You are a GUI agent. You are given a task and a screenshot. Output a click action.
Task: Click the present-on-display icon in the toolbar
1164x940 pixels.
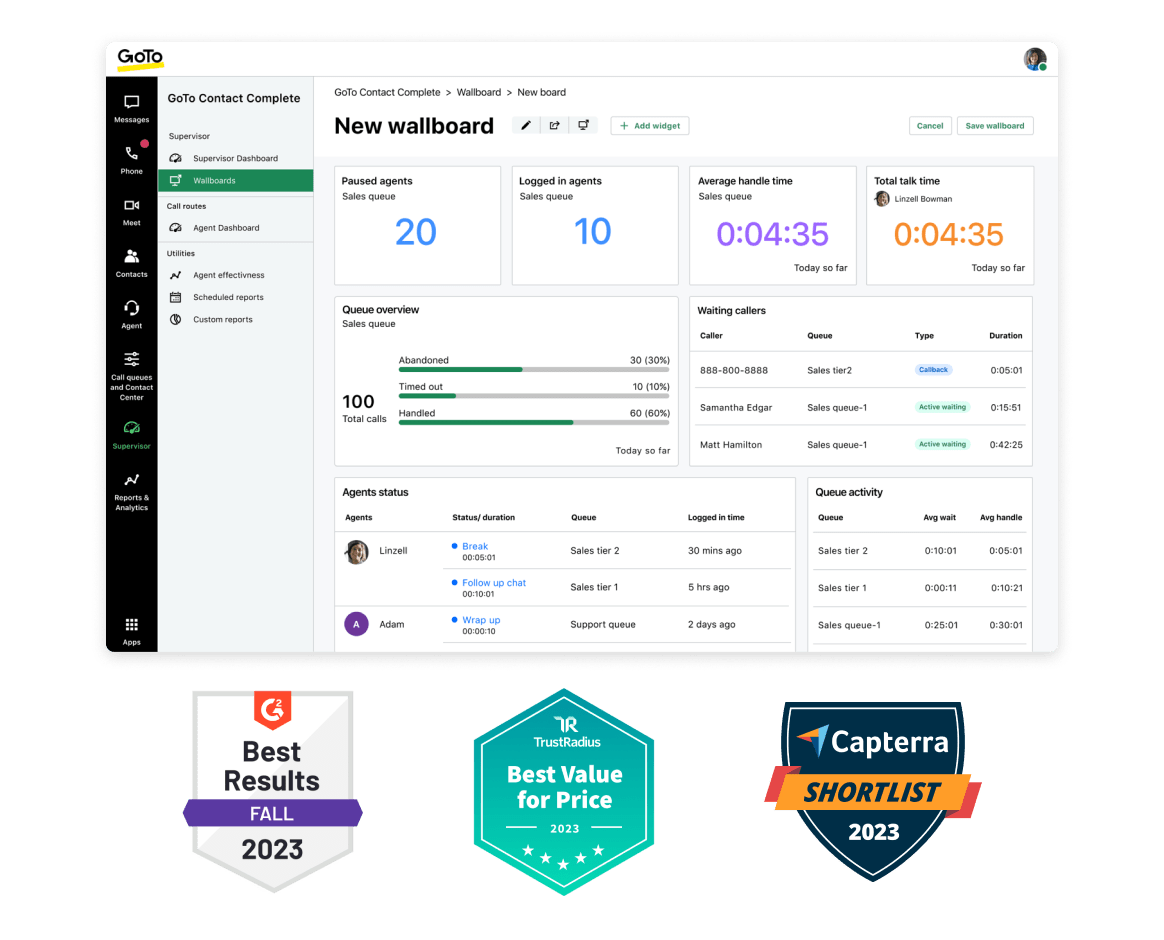tap(583, 125)
